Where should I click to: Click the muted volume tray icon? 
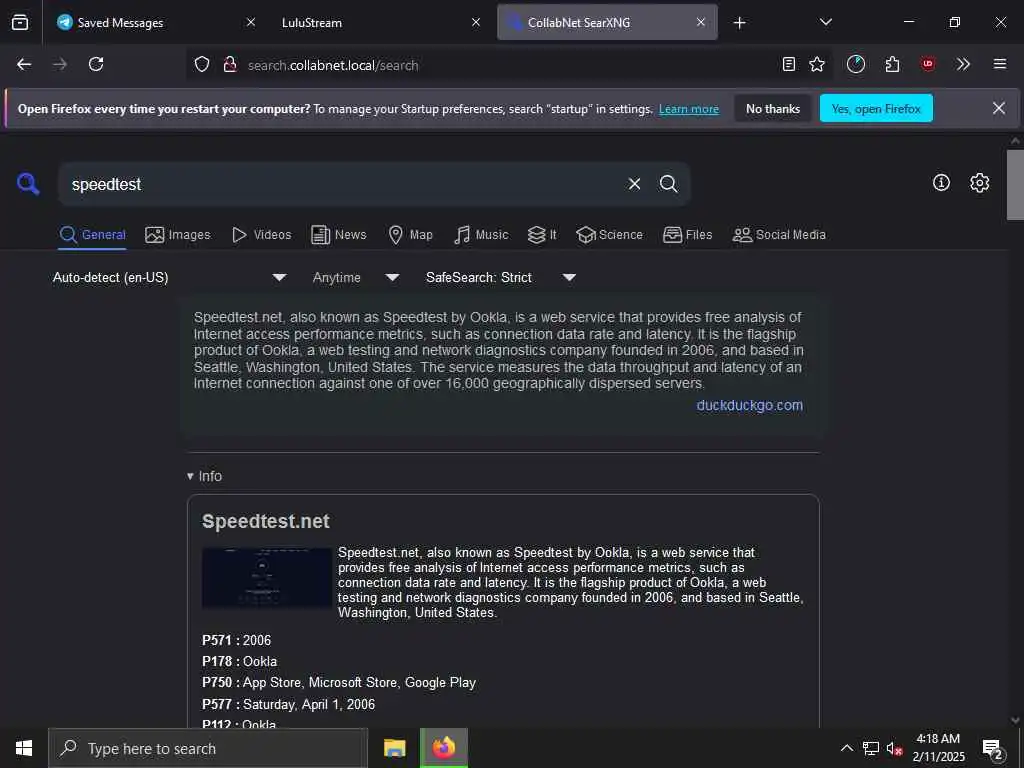894,748
